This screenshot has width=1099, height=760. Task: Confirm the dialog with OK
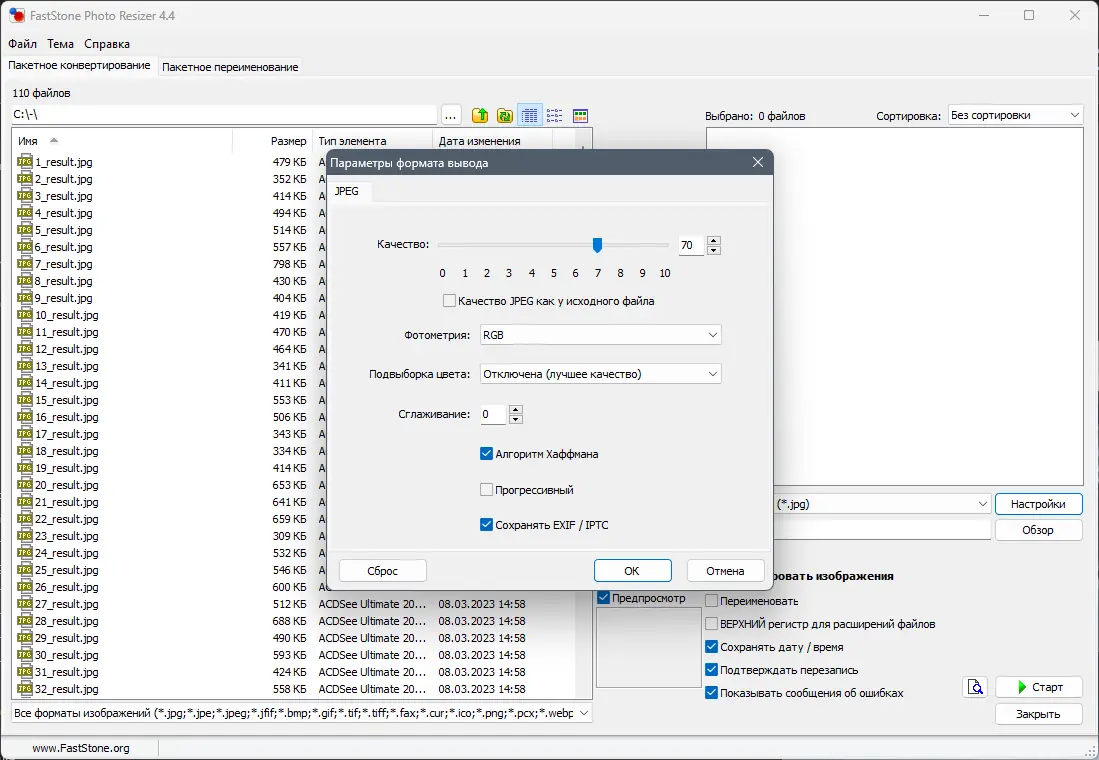click(x=632, y=571)
